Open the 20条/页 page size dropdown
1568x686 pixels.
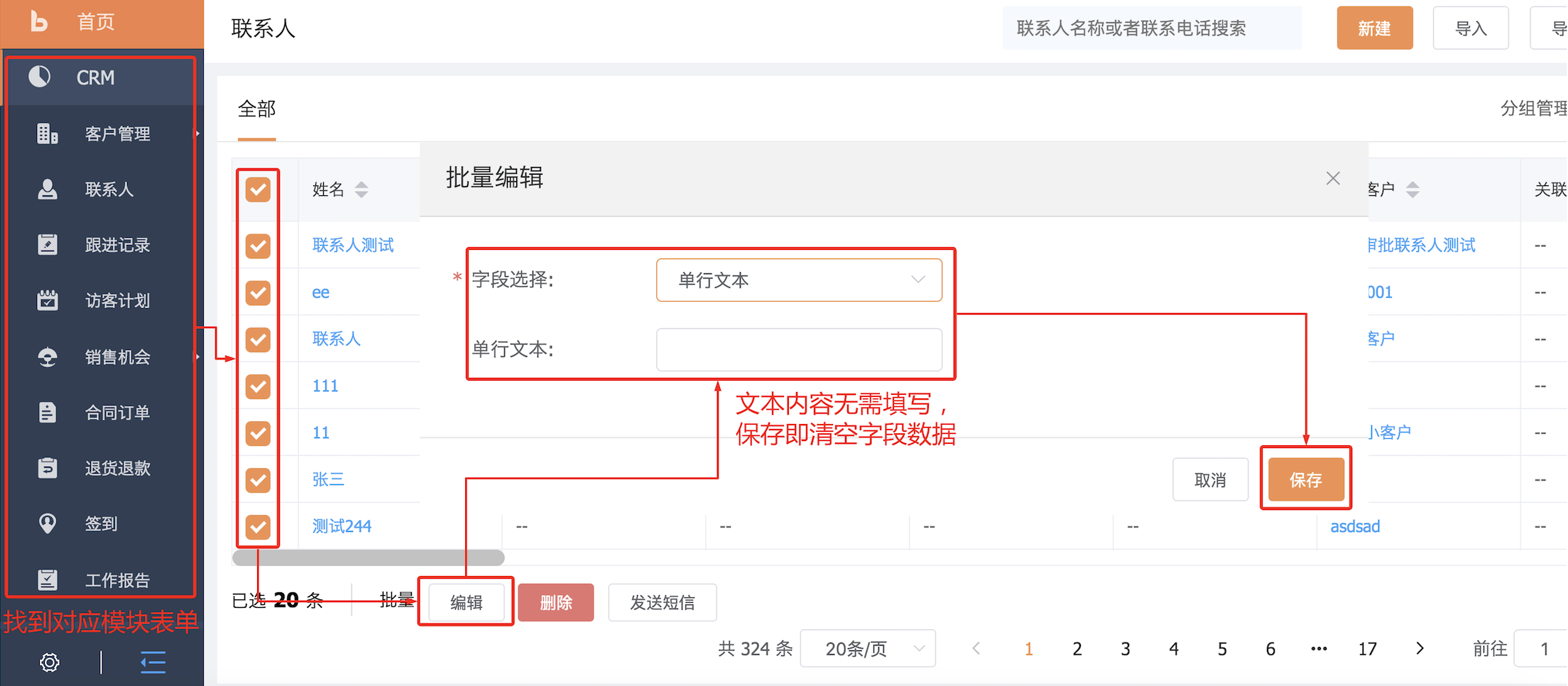[x=867, y=648]
